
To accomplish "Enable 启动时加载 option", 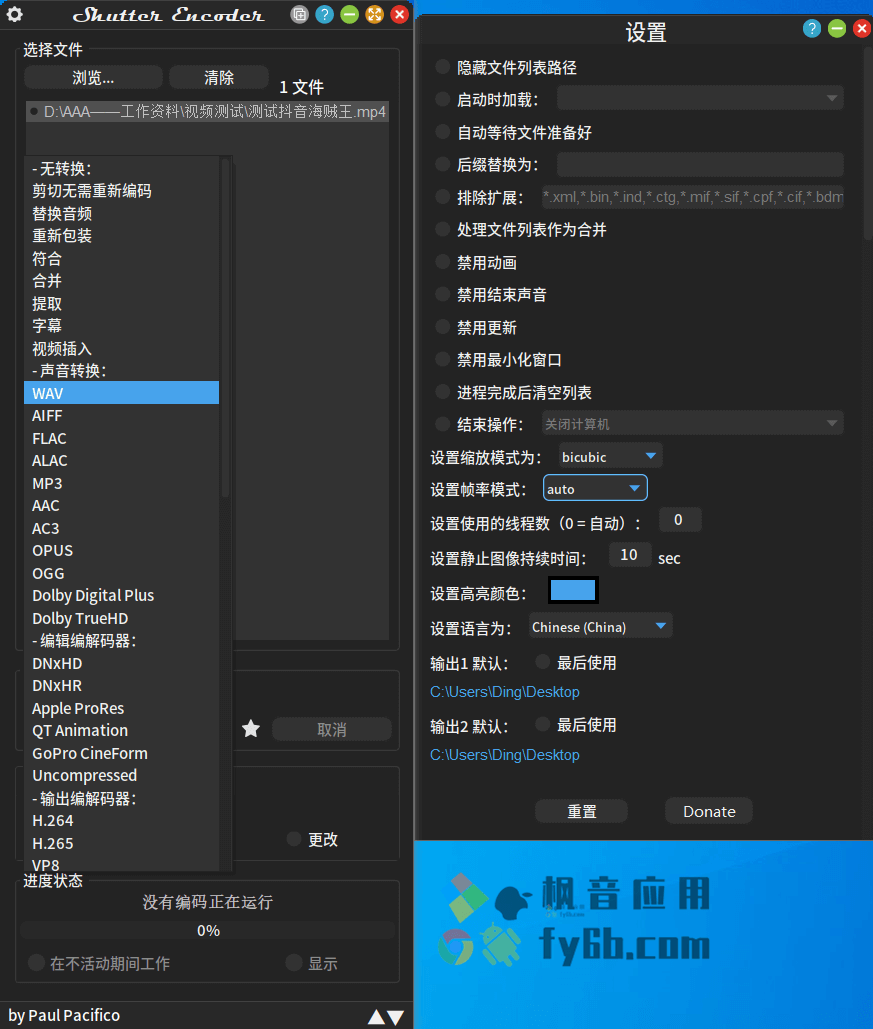I will pyautogui.click(x=442, y=99).
